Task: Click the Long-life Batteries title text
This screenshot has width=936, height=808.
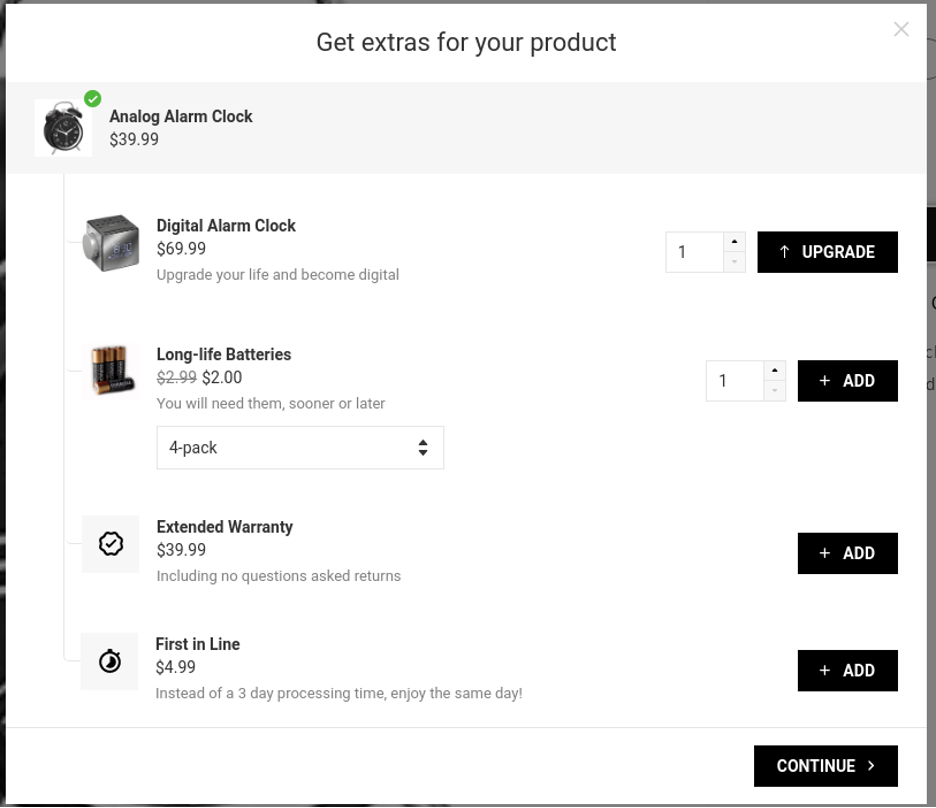Action: point(223,354)
